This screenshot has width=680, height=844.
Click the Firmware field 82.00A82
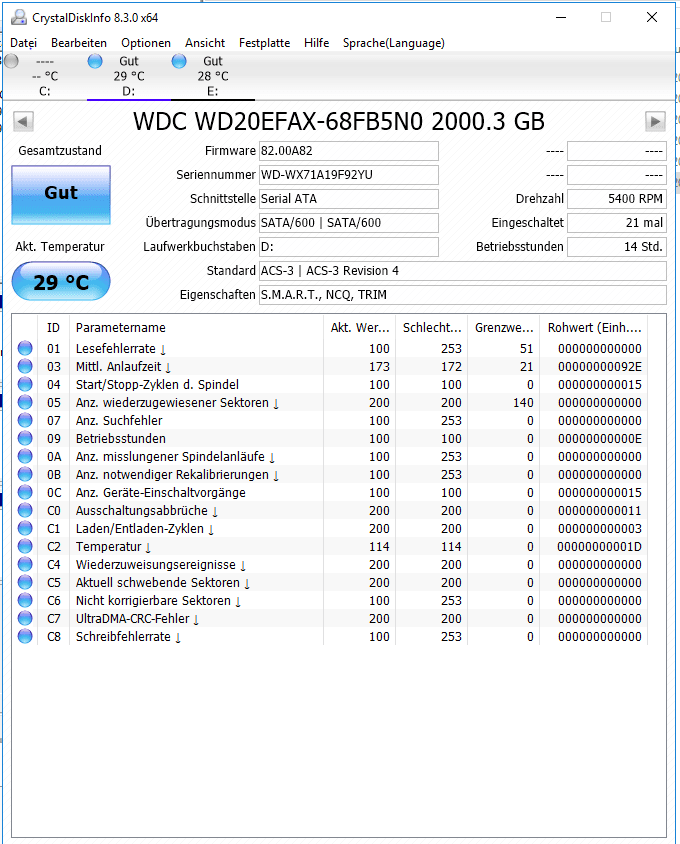(349, 151)
